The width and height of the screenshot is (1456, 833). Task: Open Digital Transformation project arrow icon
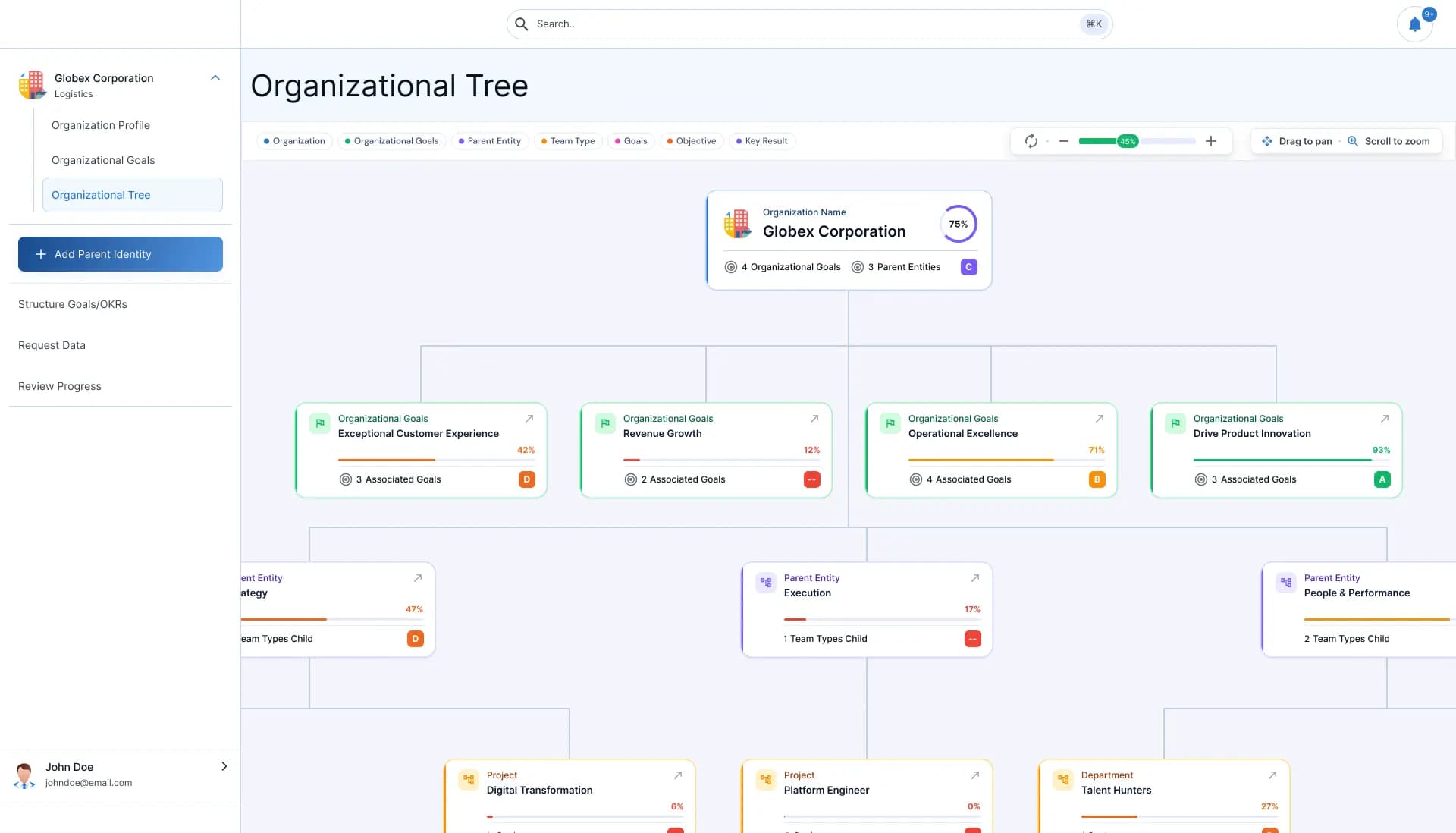(678, 775)
